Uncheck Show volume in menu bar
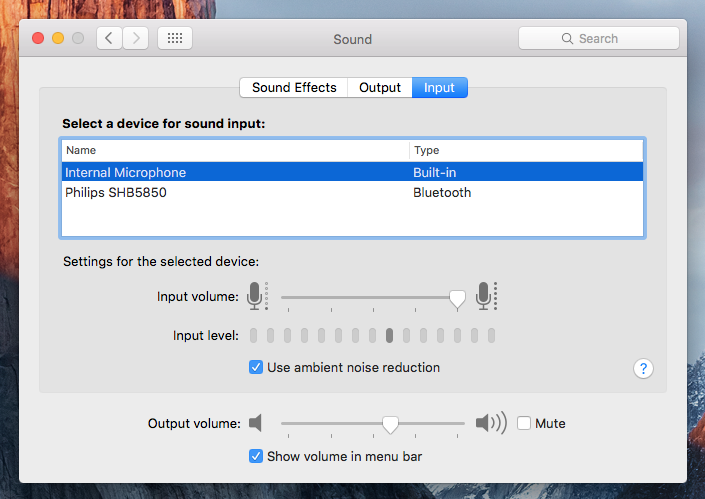705x499 pixels. tap(256, 456)
